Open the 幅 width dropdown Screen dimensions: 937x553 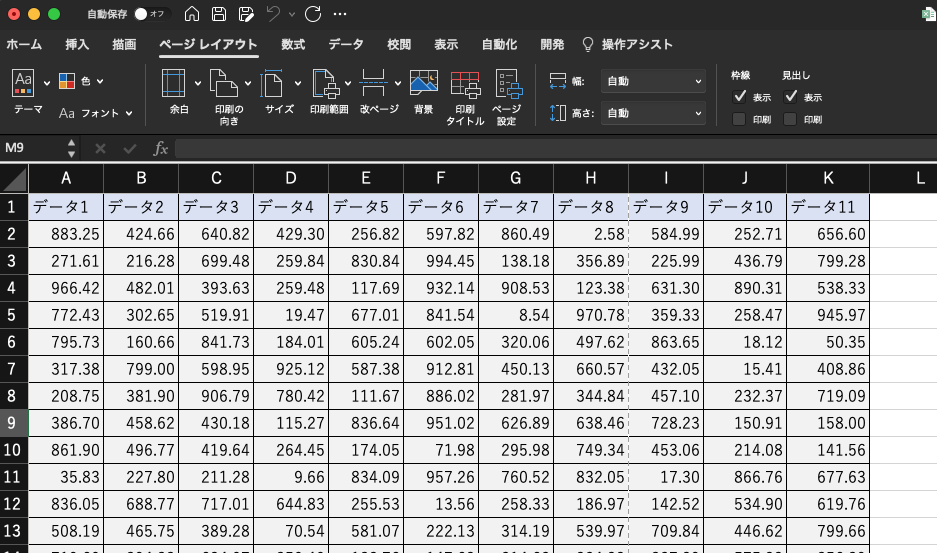(653, 82)
